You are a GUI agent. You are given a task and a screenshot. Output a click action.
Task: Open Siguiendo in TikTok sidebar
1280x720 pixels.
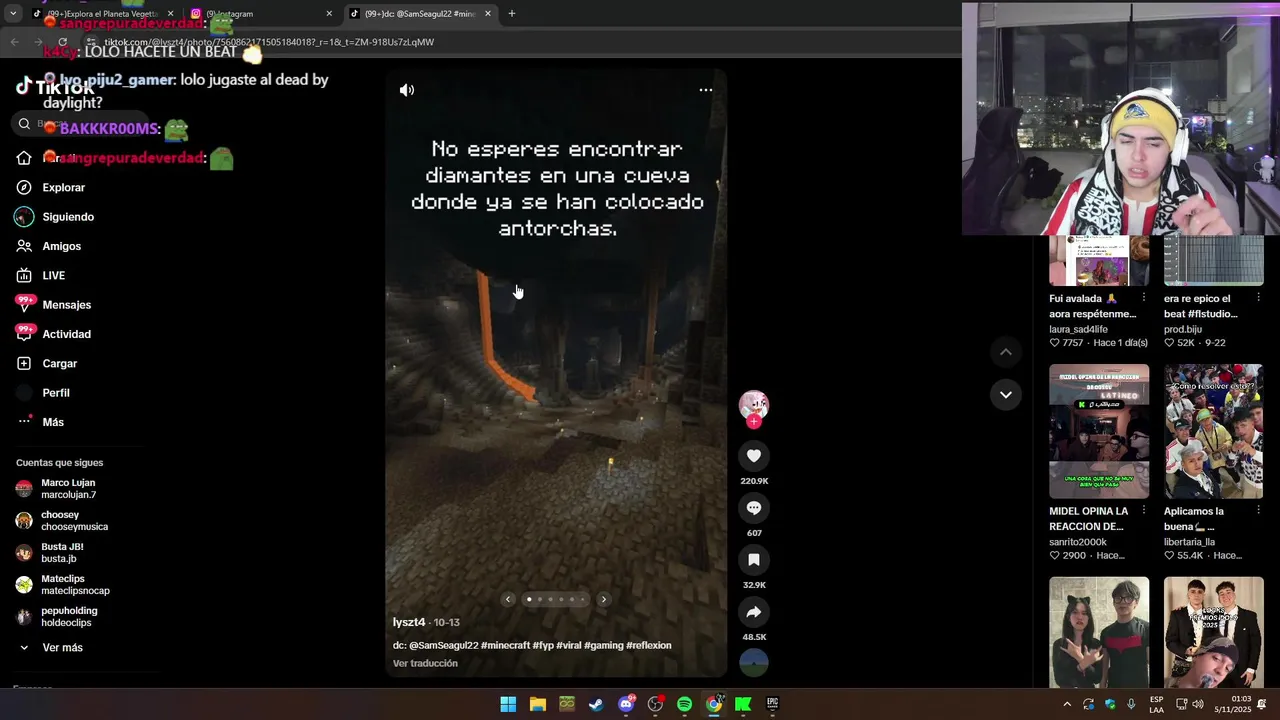pos(68,217)
